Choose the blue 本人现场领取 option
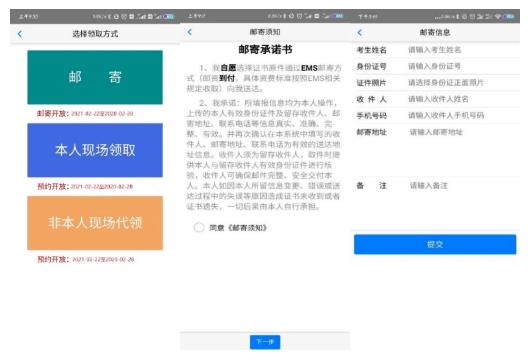This screenshot has width=530, height=362. pos(95,150)
